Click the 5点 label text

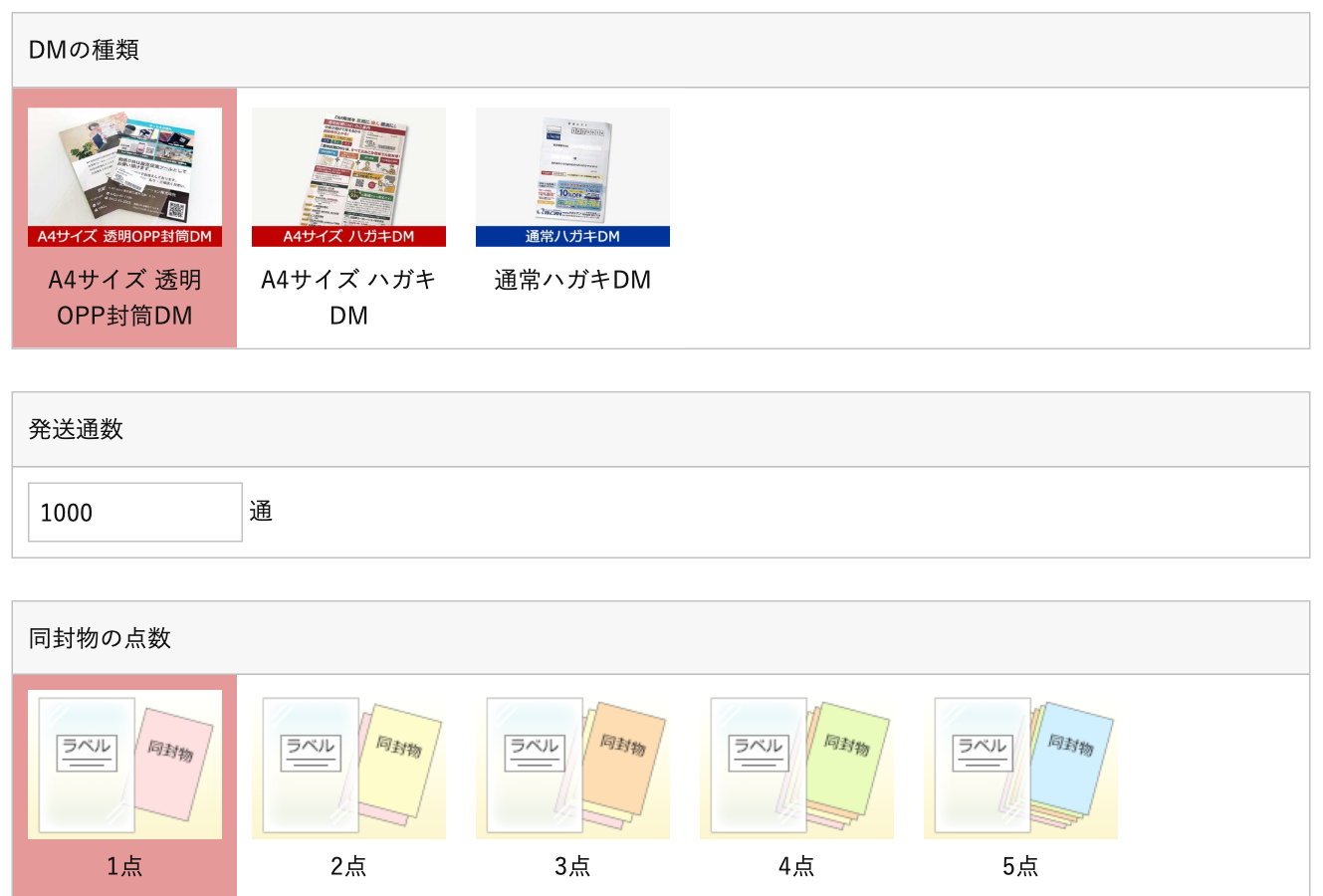tap(1020, 866)
